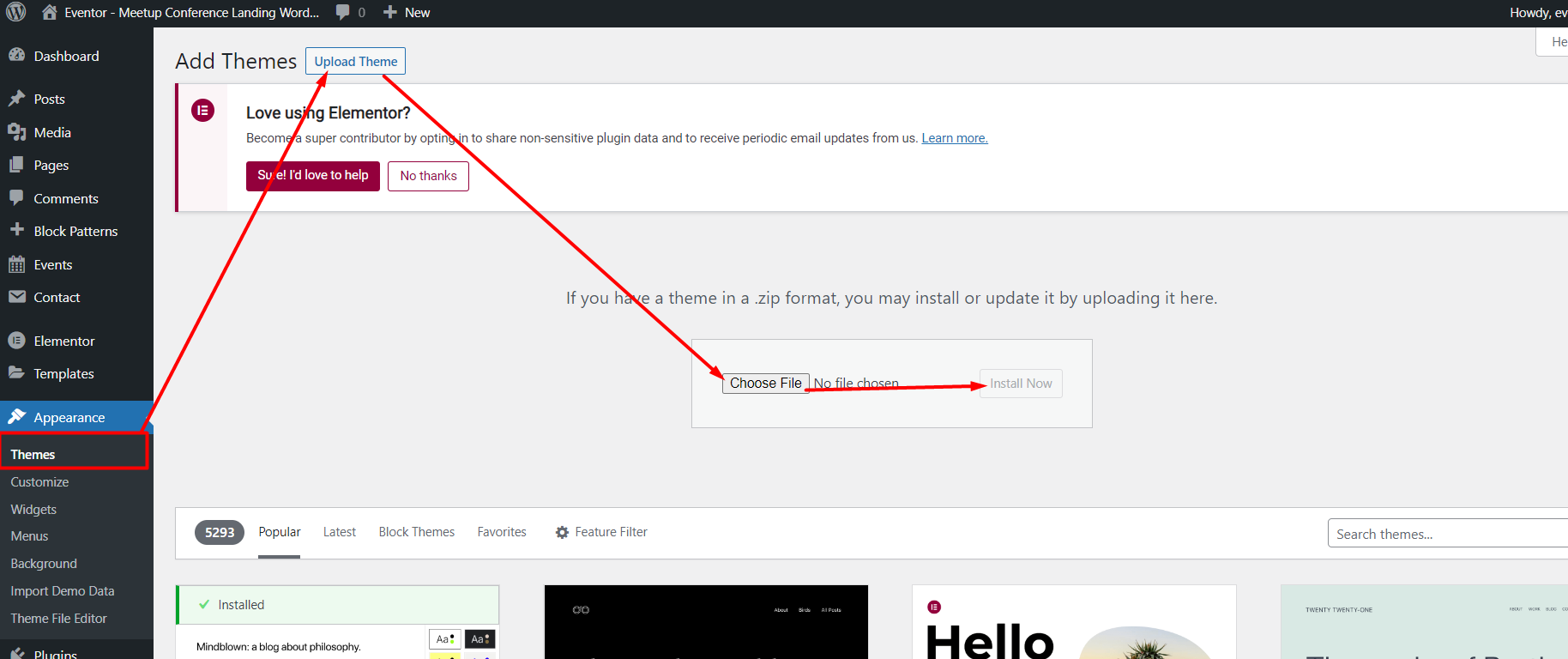Switch to the Latest themes tab
Screen dimensions: 1568x659
tap(339, 532)
